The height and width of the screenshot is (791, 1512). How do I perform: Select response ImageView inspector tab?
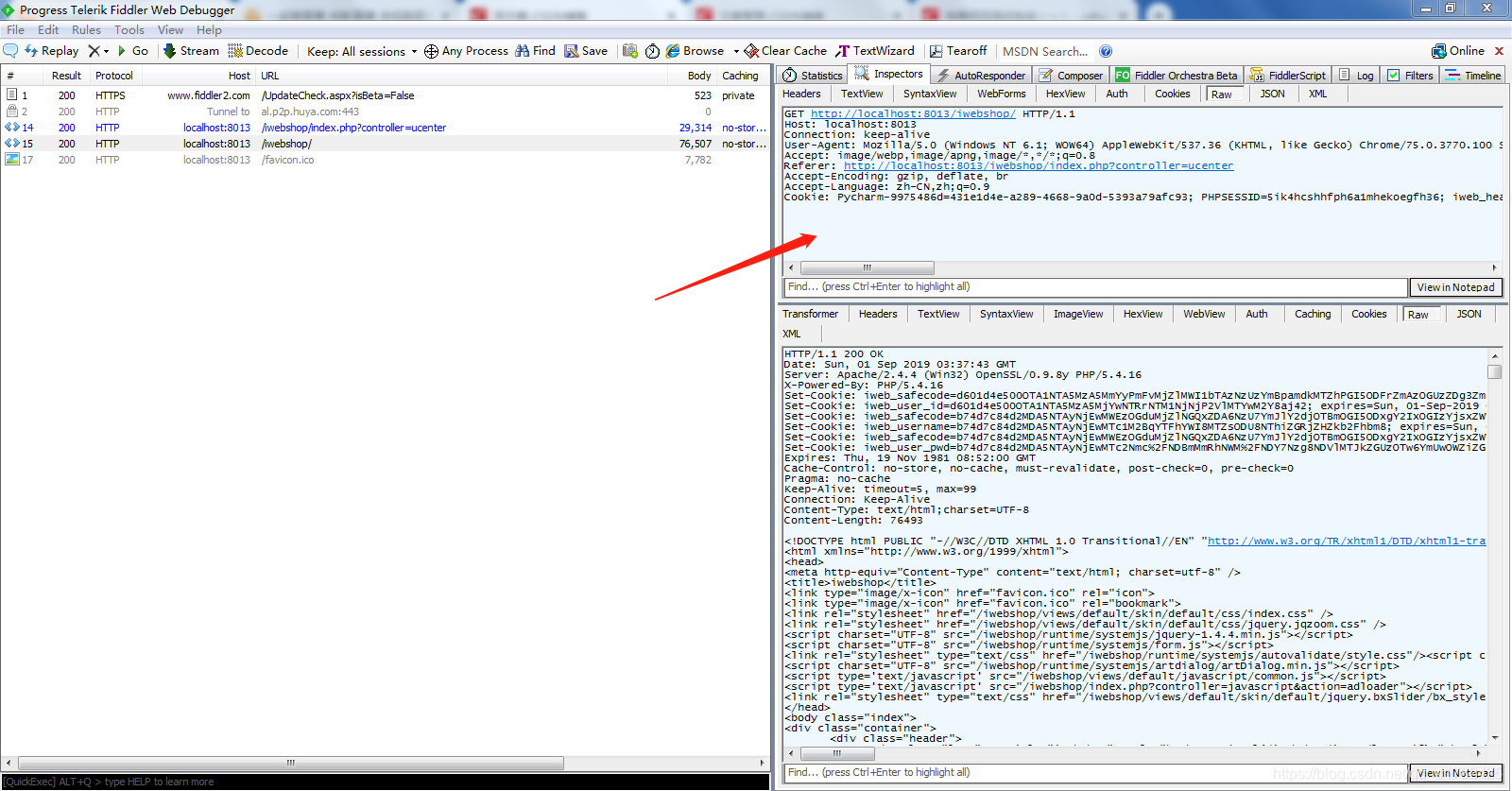[1078, 314]
